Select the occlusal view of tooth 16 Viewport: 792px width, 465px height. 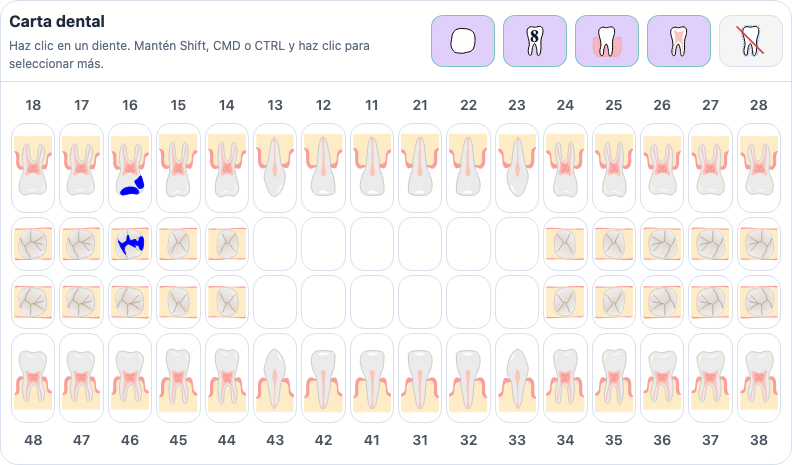pos(130,244)
